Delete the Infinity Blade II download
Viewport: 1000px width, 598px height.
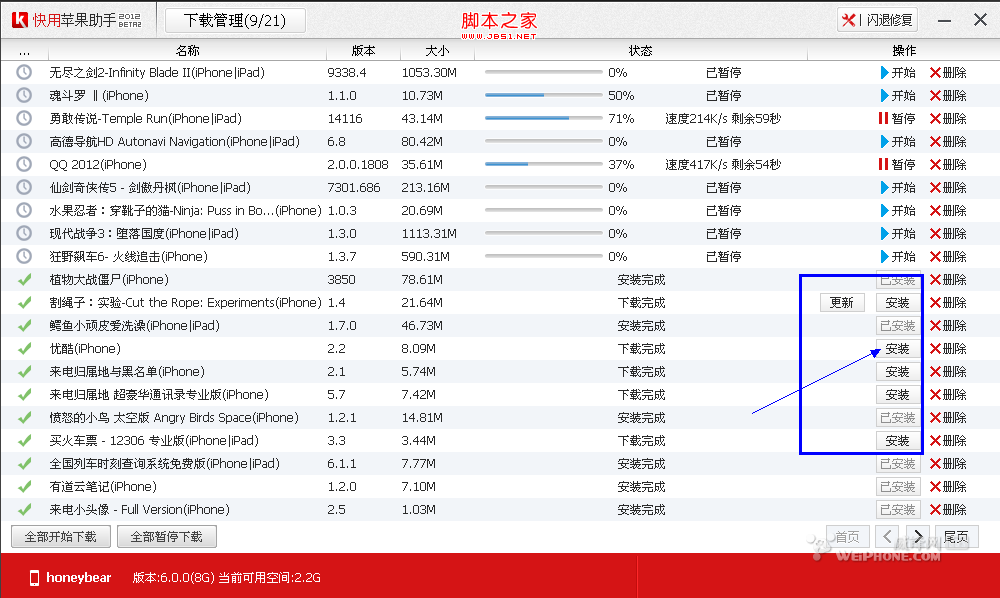(x=948, y=73)
